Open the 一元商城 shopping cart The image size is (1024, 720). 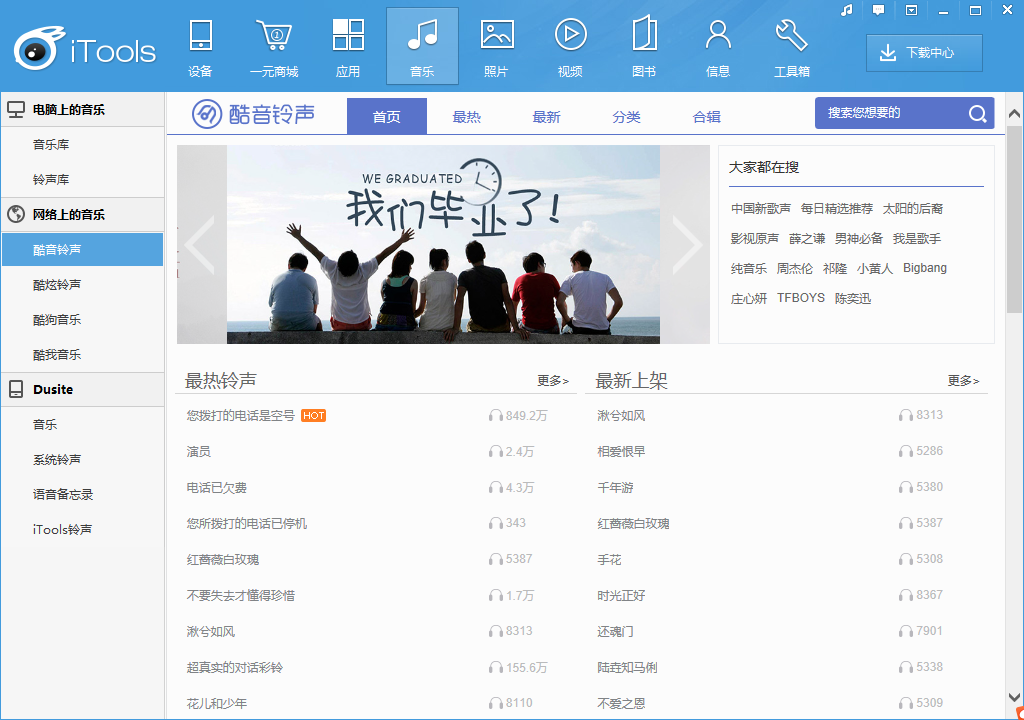click(274, 47)
